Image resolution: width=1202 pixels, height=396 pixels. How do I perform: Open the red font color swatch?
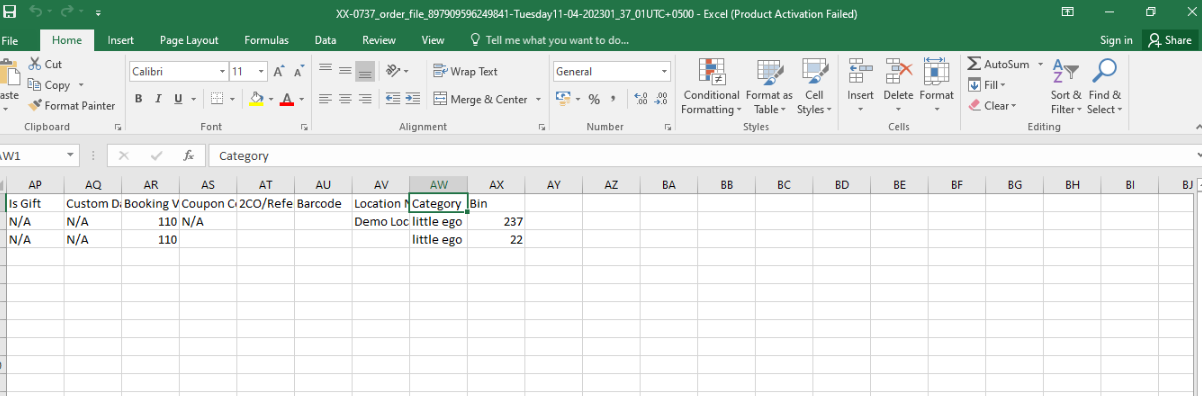[287, 99]
